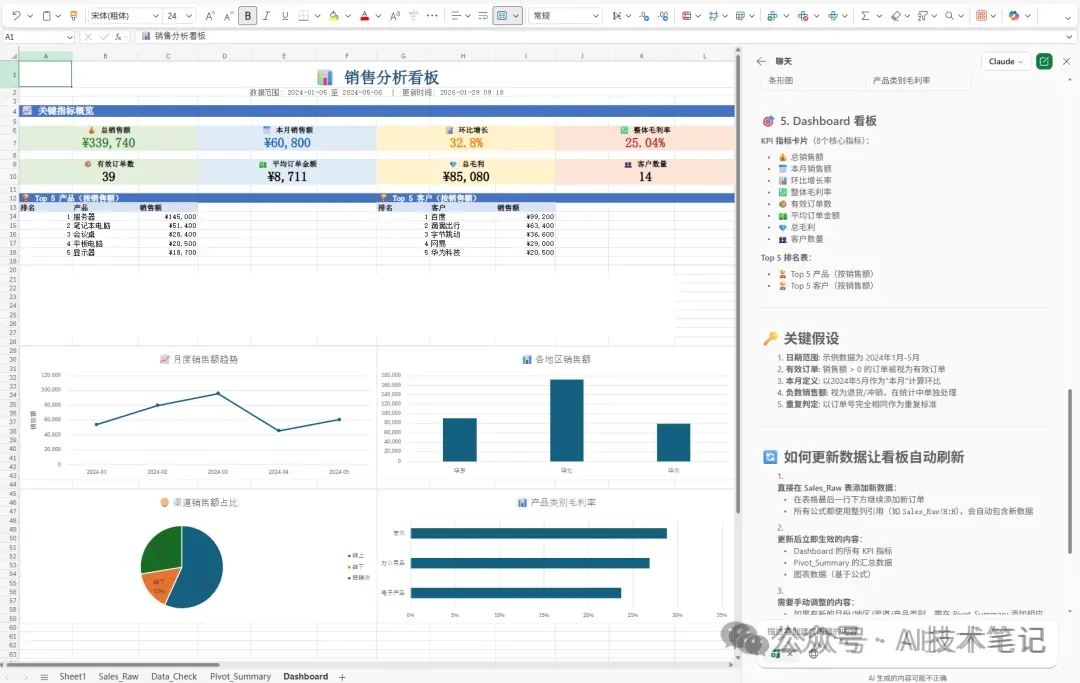Click the ¥339,740 total sales value
This screenshot has height=683, width=1080.
pos(109,143)
